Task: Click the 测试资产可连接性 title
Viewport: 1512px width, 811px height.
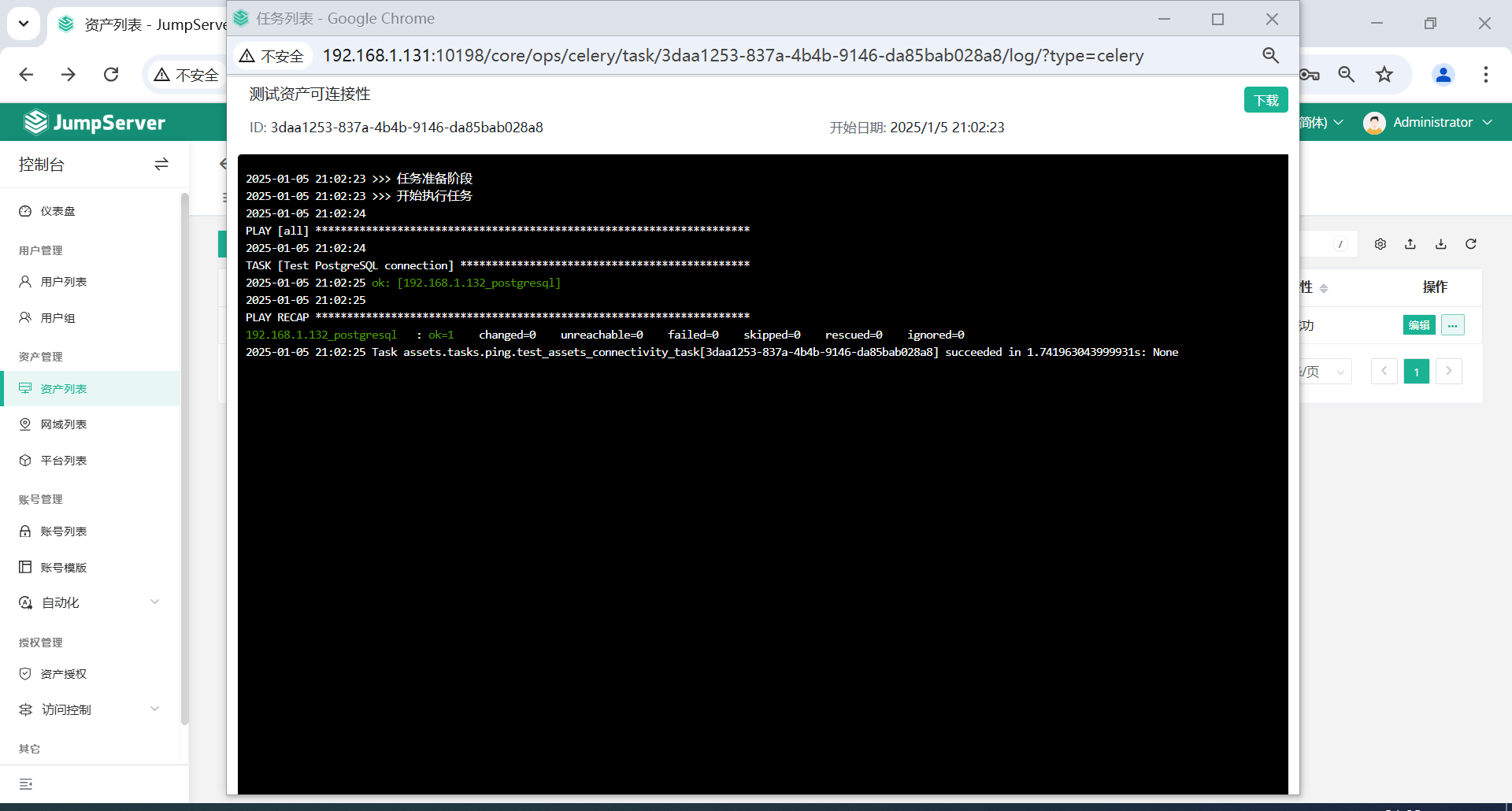Action: point(309,94)
